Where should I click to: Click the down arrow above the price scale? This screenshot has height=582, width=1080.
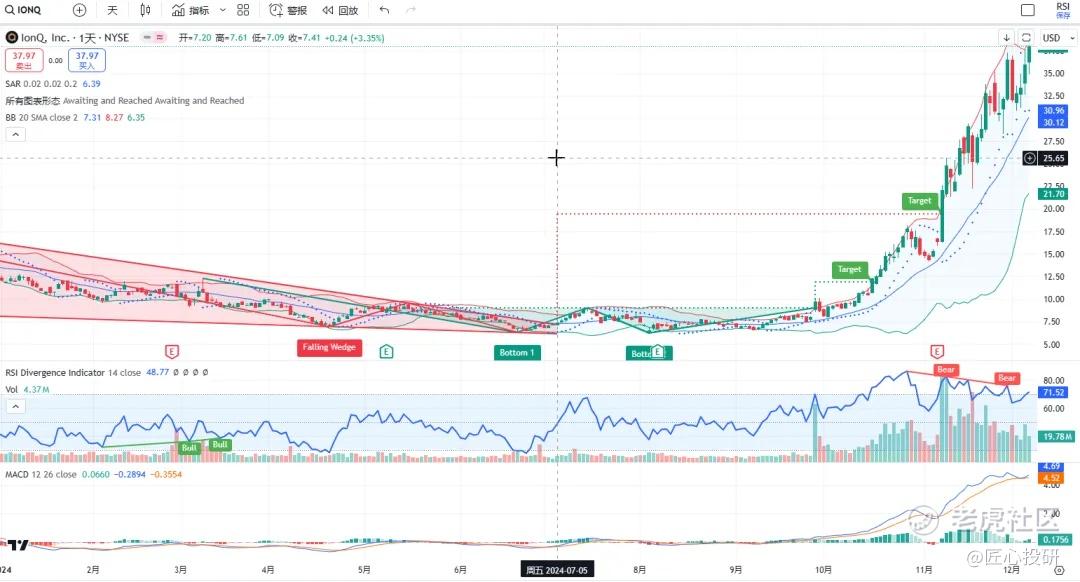pos(1006,37)
